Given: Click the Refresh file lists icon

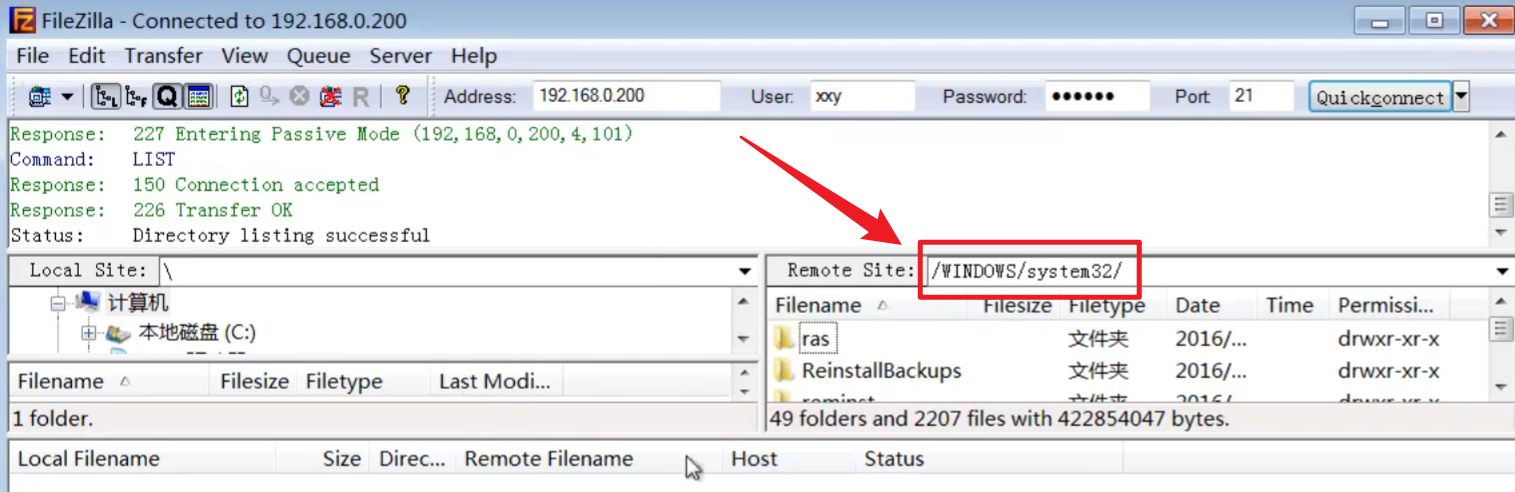Looking at the screenshot, I should point(239,97).
